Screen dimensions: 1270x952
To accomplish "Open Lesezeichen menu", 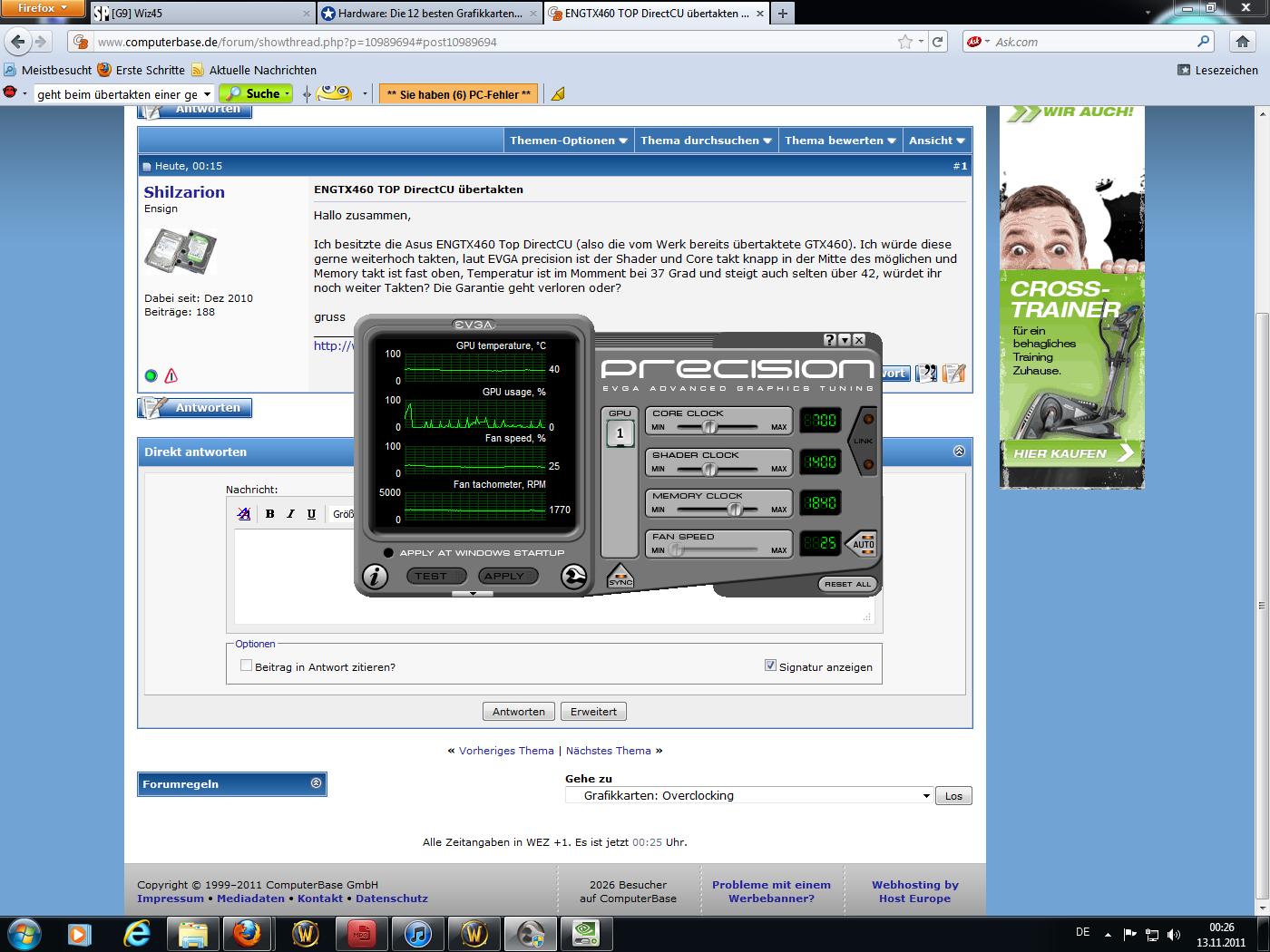I will tap(1217, 70).
